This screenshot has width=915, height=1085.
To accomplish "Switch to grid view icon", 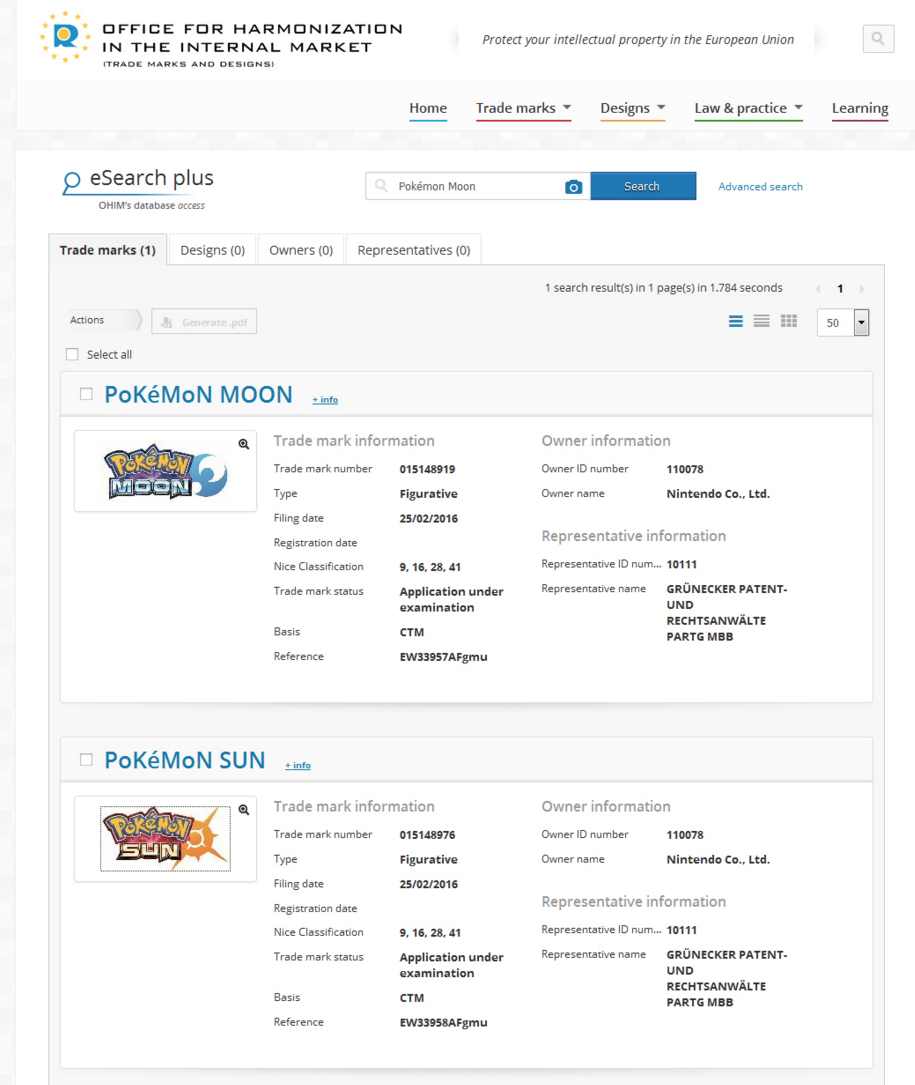I will [789, 321].
